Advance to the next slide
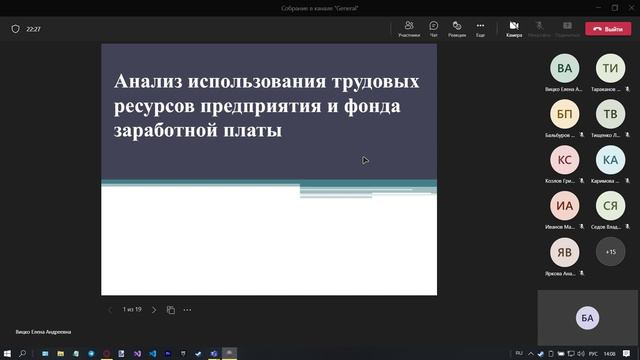The height and width of the screenshot is (360, 640). click(x=154, y=310)
